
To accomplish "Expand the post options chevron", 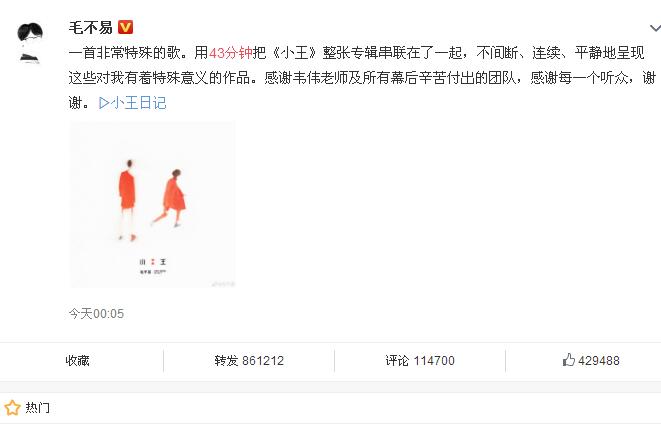I will tap(655, 28).
